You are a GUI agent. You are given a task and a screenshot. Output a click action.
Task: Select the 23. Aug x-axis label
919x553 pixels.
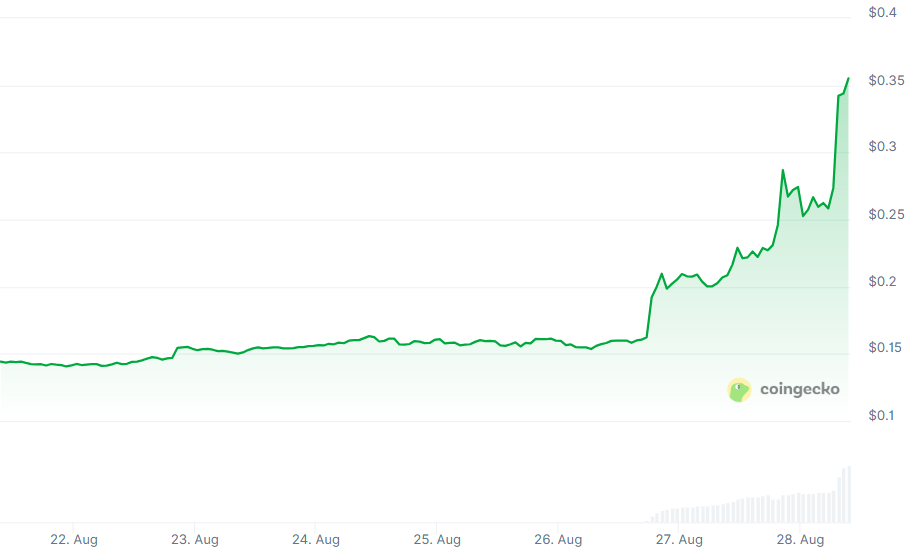pos(194,539)
